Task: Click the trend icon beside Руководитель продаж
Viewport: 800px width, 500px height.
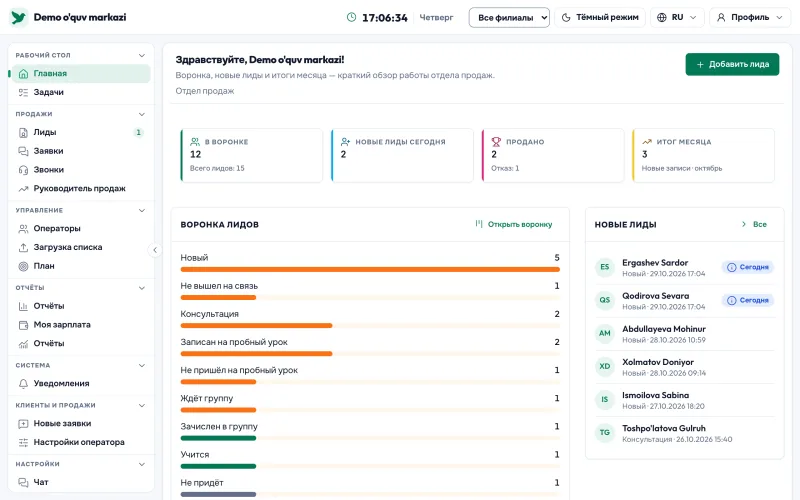Action: [x=23, y=189]
